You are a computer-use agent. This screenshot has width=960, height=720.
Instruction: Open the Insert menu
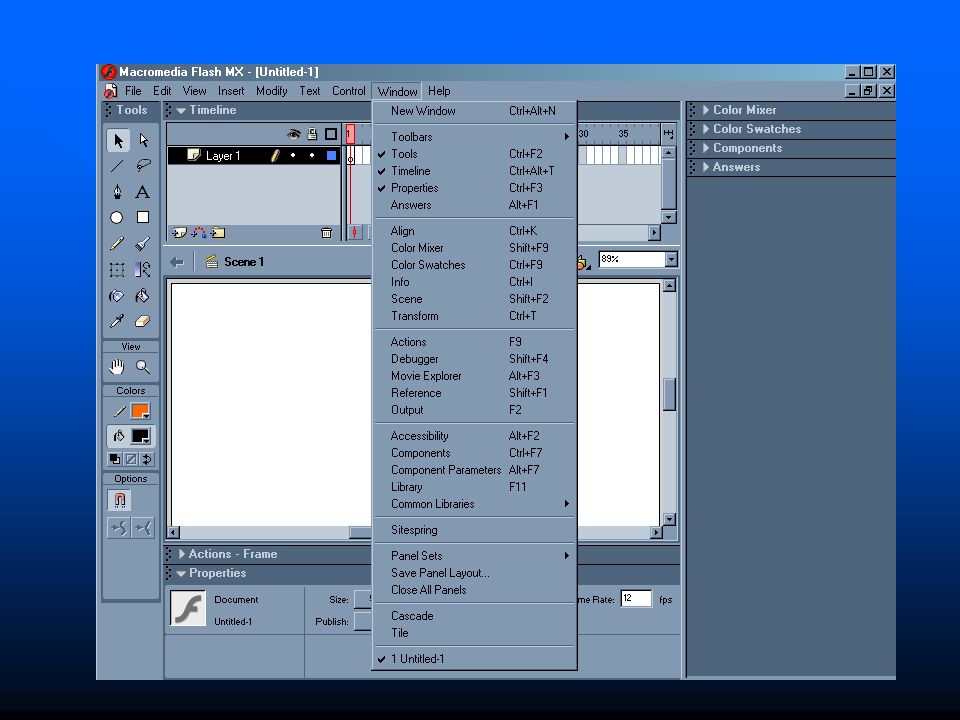[231, 91]
